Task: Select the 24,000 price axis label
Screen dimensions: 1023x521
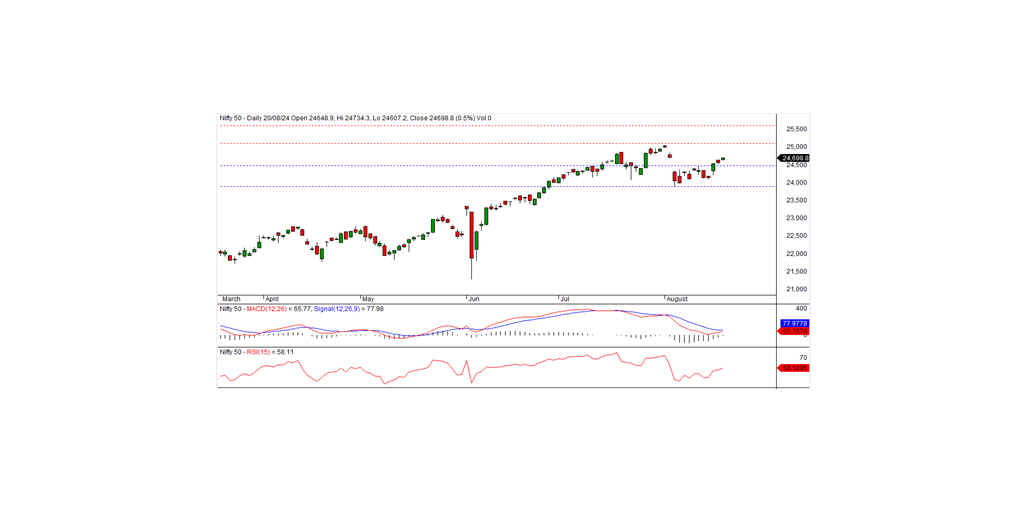Action: (797, 183)
